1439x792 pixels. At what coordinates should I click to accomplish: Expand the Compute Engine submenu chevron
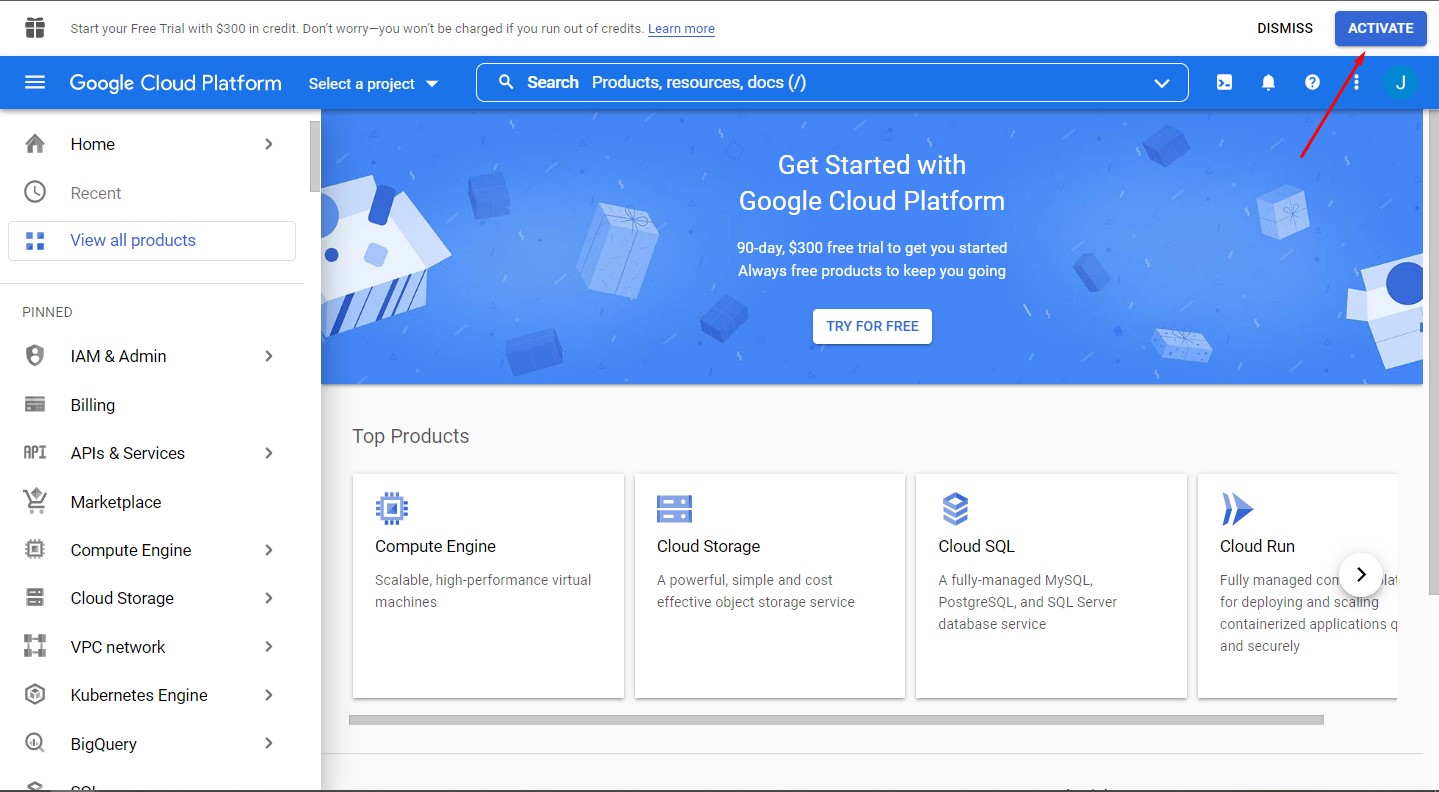click(268, 550)
